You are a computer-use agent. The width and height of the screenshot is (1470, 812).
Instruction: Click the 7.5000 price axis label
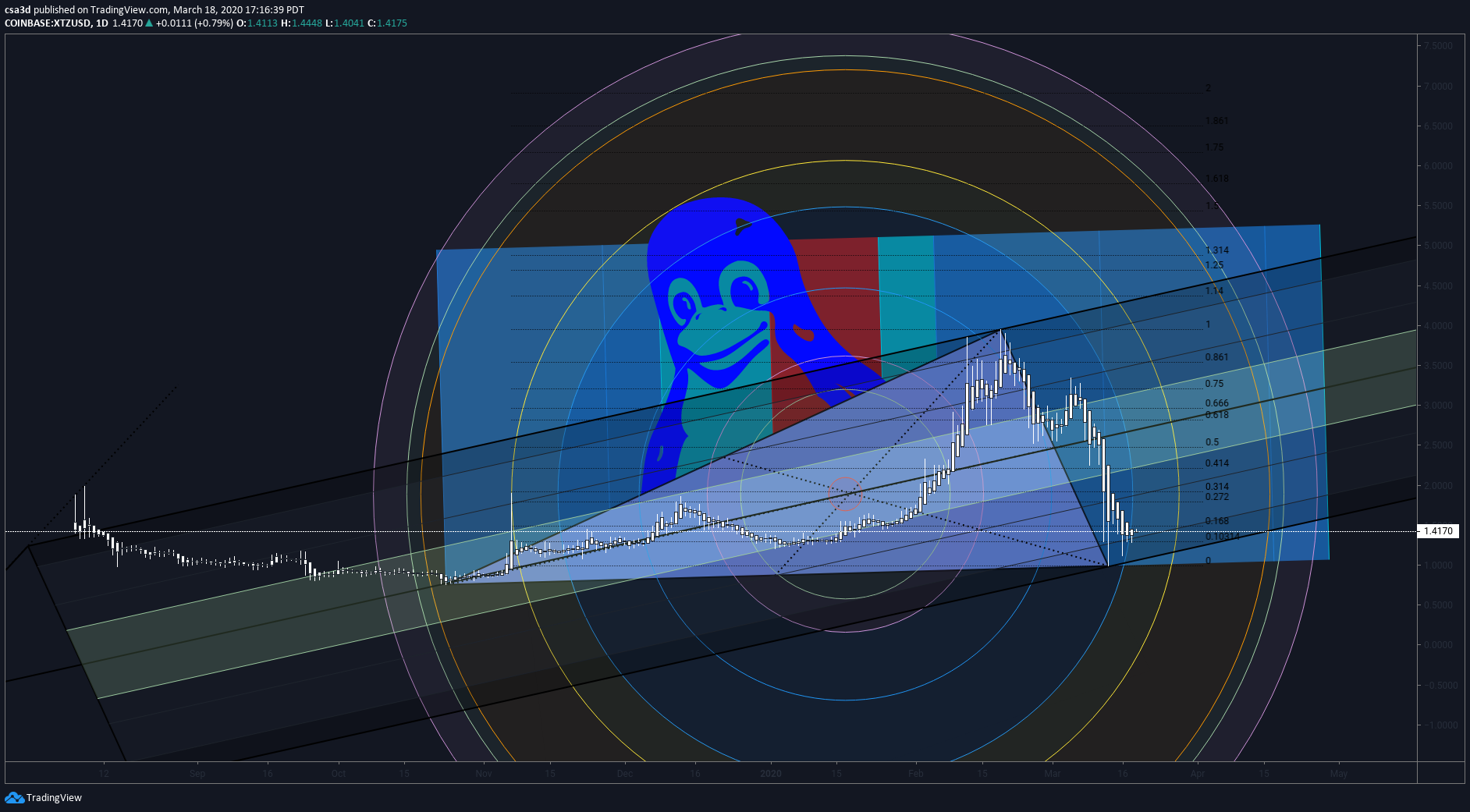tap(1438, 46)
